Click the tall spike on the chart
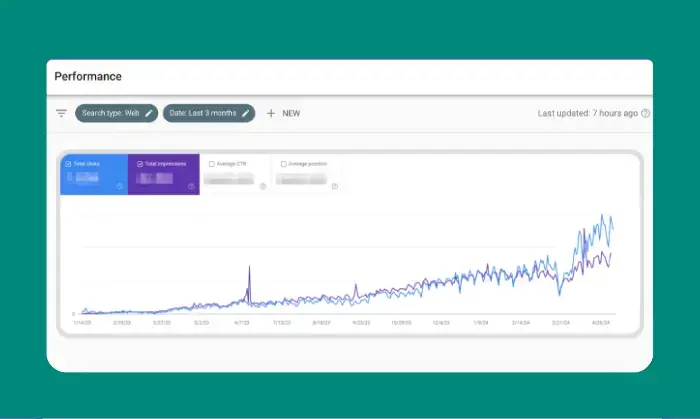The height and width of the screenshot is (419, 700). click(248, 270)
